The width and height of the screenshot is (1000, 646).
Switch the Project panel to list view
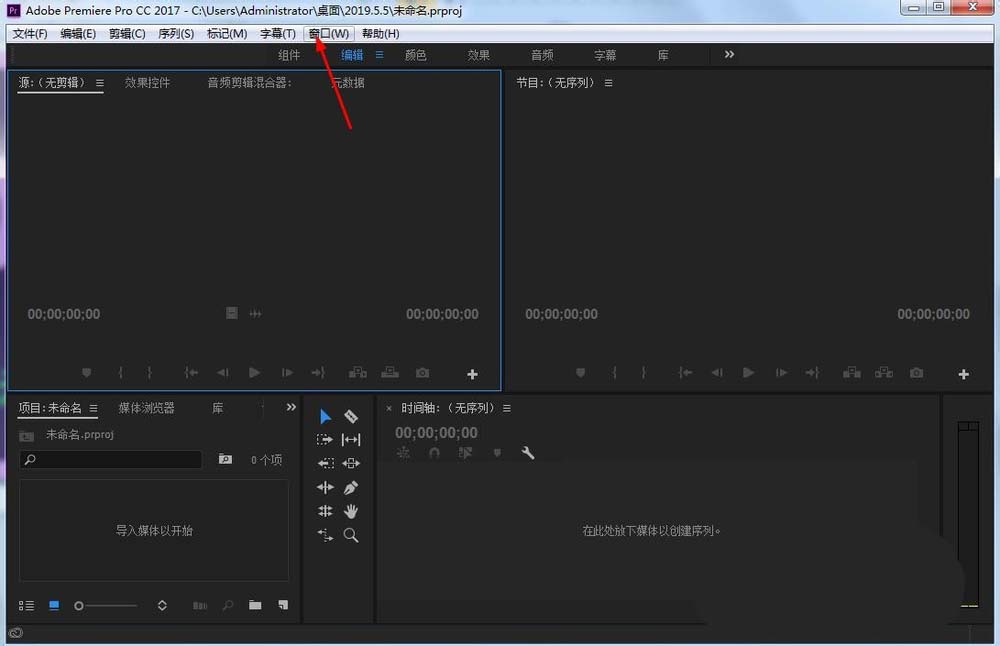pos(26,605)
